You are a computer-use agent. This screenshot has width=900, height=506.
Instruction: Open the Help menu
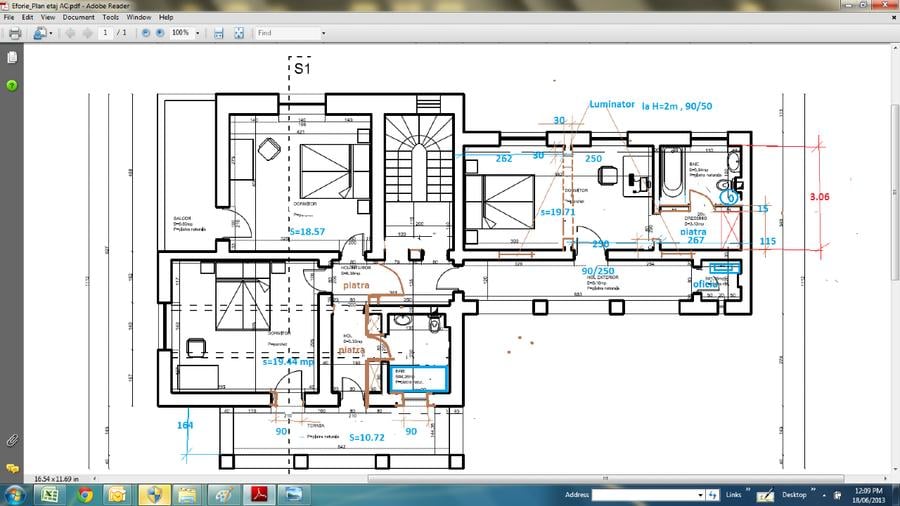click(x=166, y=17)
